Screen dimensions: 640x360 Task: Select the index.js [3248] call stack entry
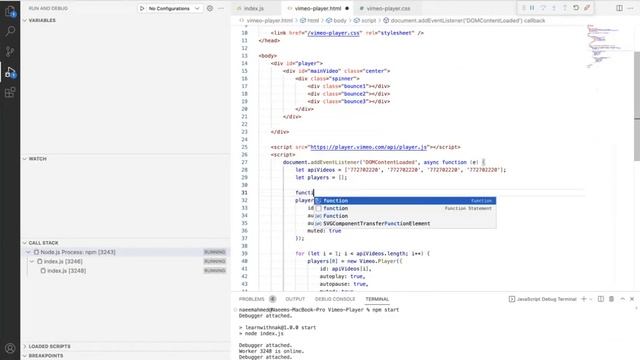(67, 271)
